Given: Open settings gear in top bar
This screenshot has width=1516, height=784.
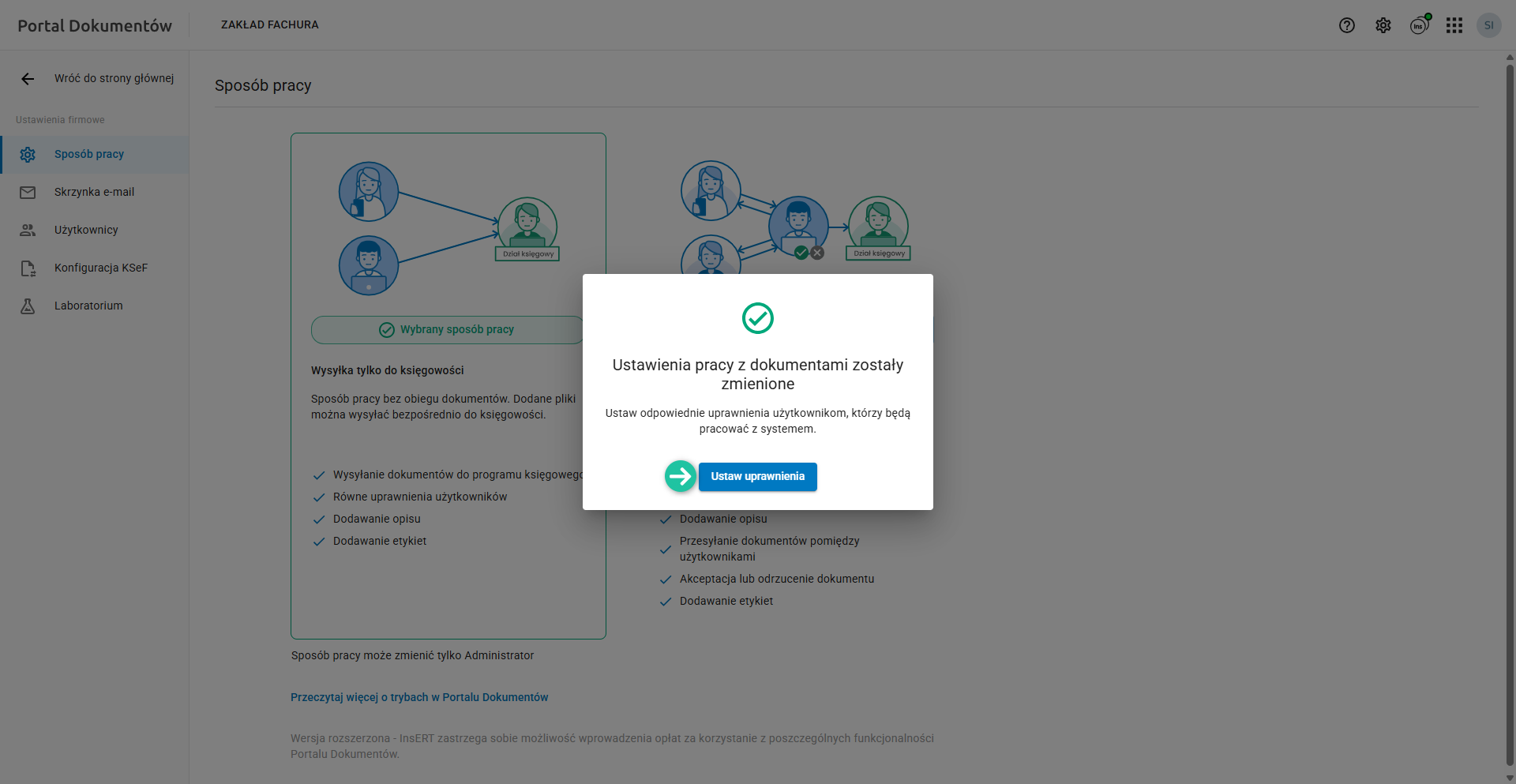Looking at the screenshot, I should pyautogui.click(x=1383, y=25).
